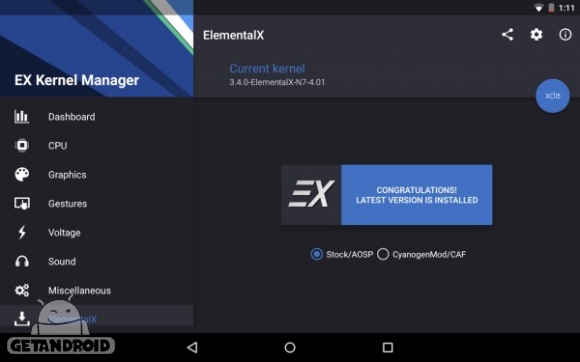This screenshot has width=580, height=362.
Task: Click the Voltage lightning bolt icon
Action: [22, 232]
